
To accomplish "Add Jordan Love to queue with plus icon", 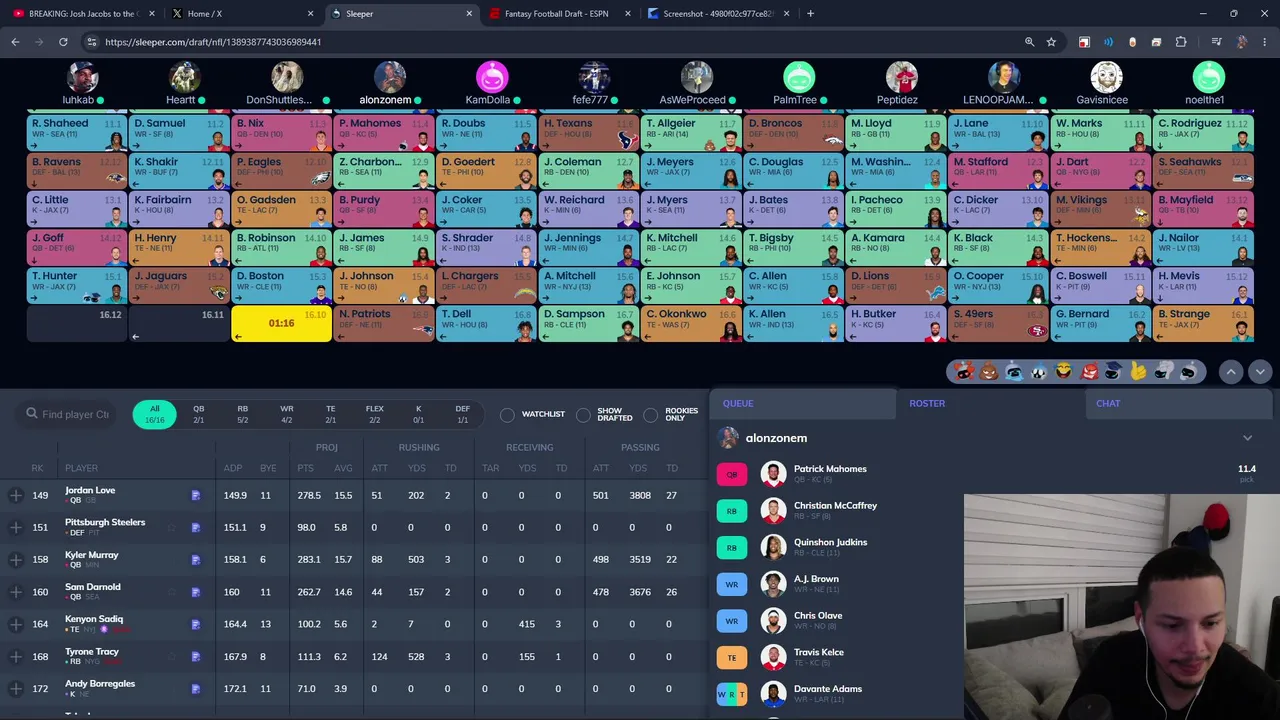I will click(15, 495).
